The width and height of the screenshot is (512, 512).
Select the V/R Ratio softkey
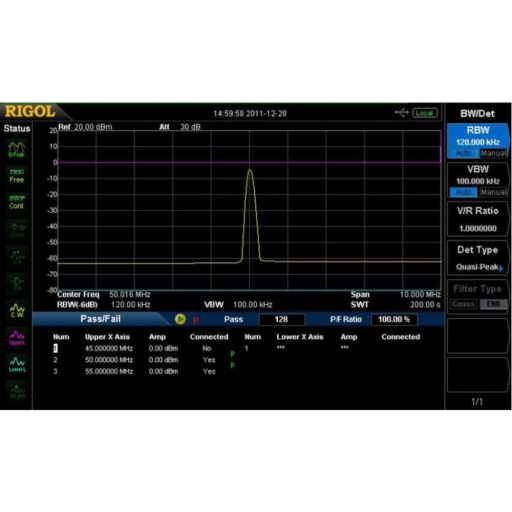(x=478, y=219)
